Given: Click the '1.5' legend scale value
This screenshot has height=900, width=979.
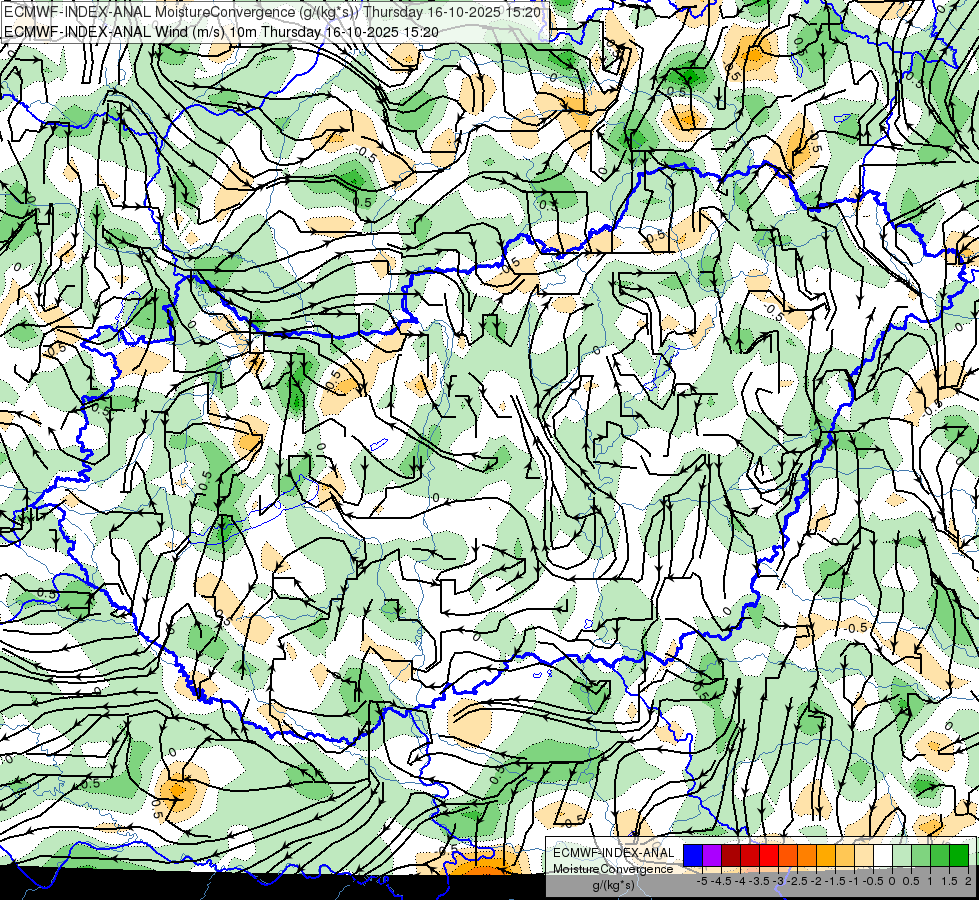Looking at the screenshot, I should tap(949, 881).
